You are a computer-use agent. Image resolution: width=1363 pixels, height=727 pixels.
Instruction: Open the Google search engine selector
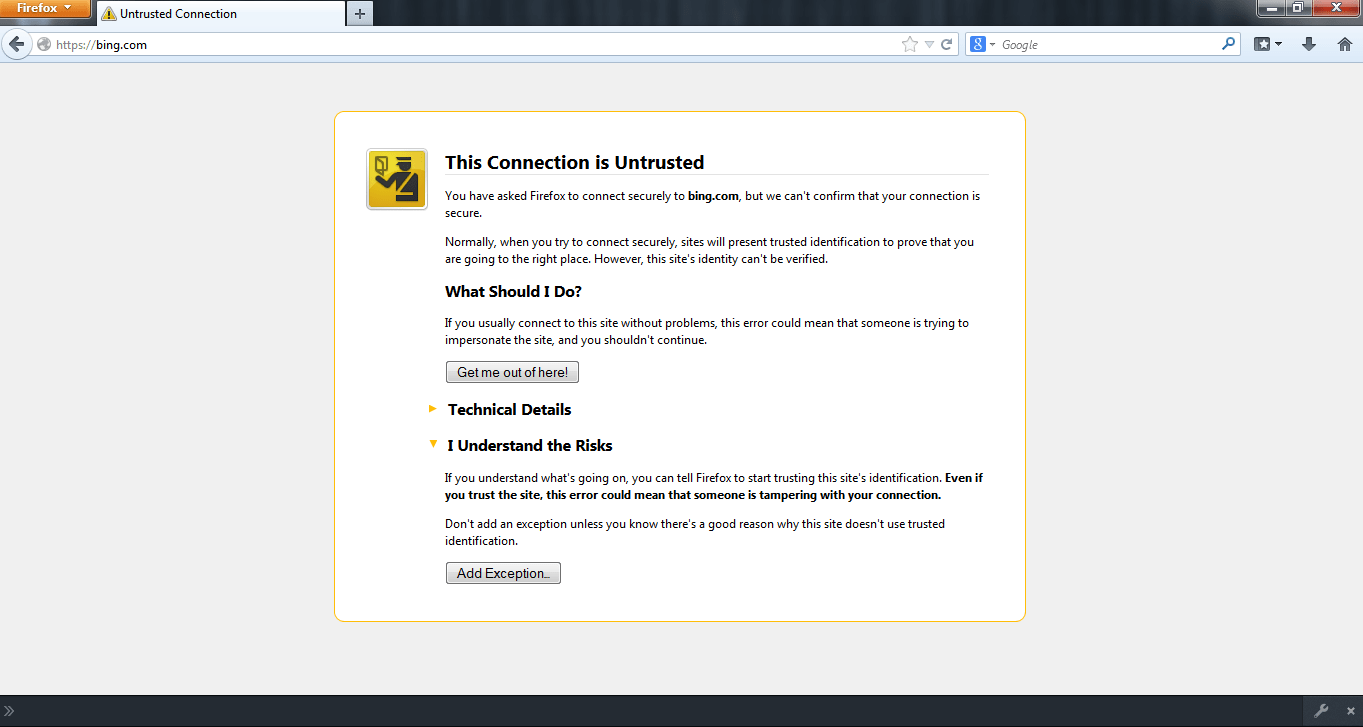[982, 44]
